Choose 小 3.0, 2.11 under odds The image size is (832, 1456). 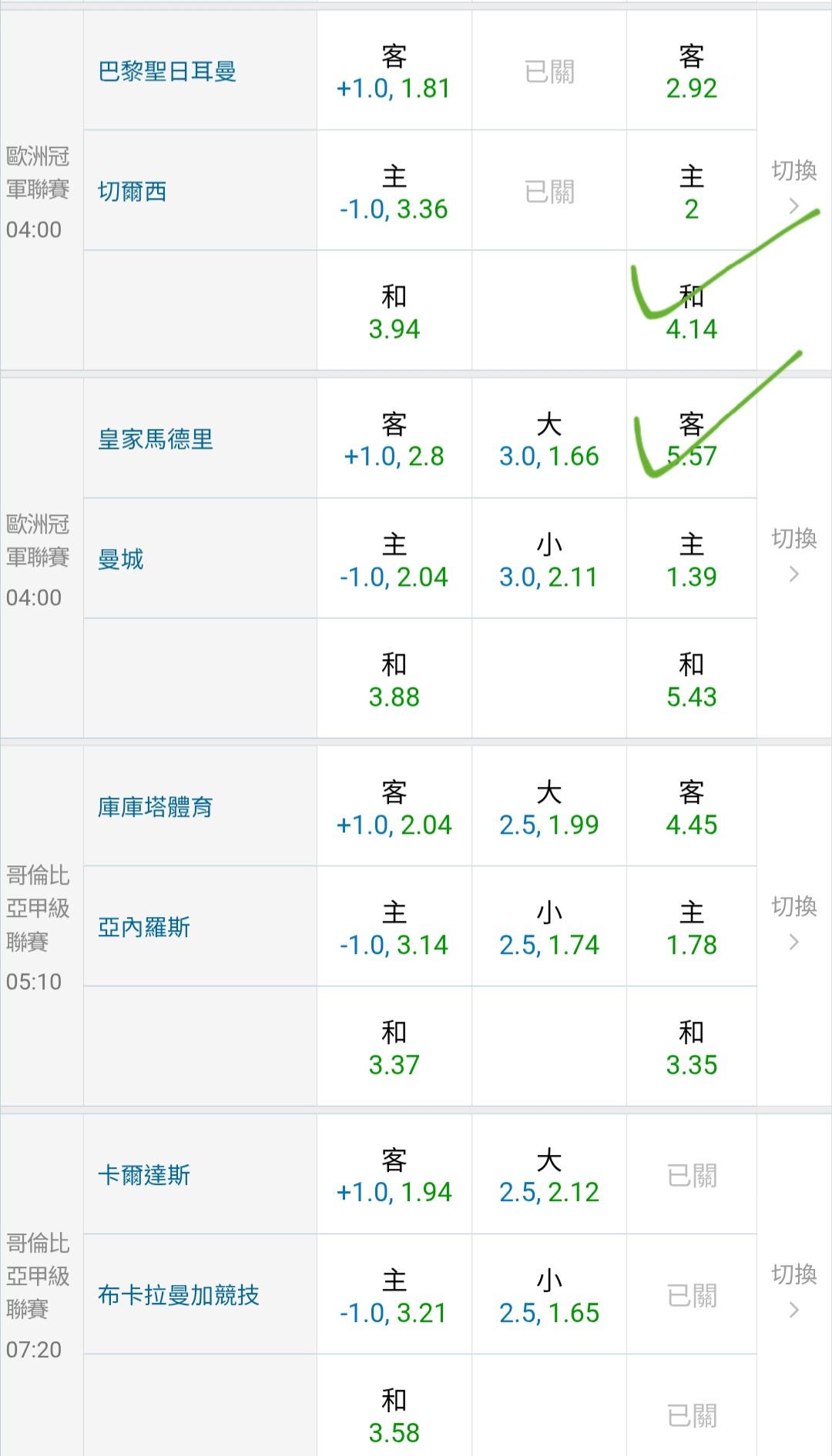coord(549,560)
